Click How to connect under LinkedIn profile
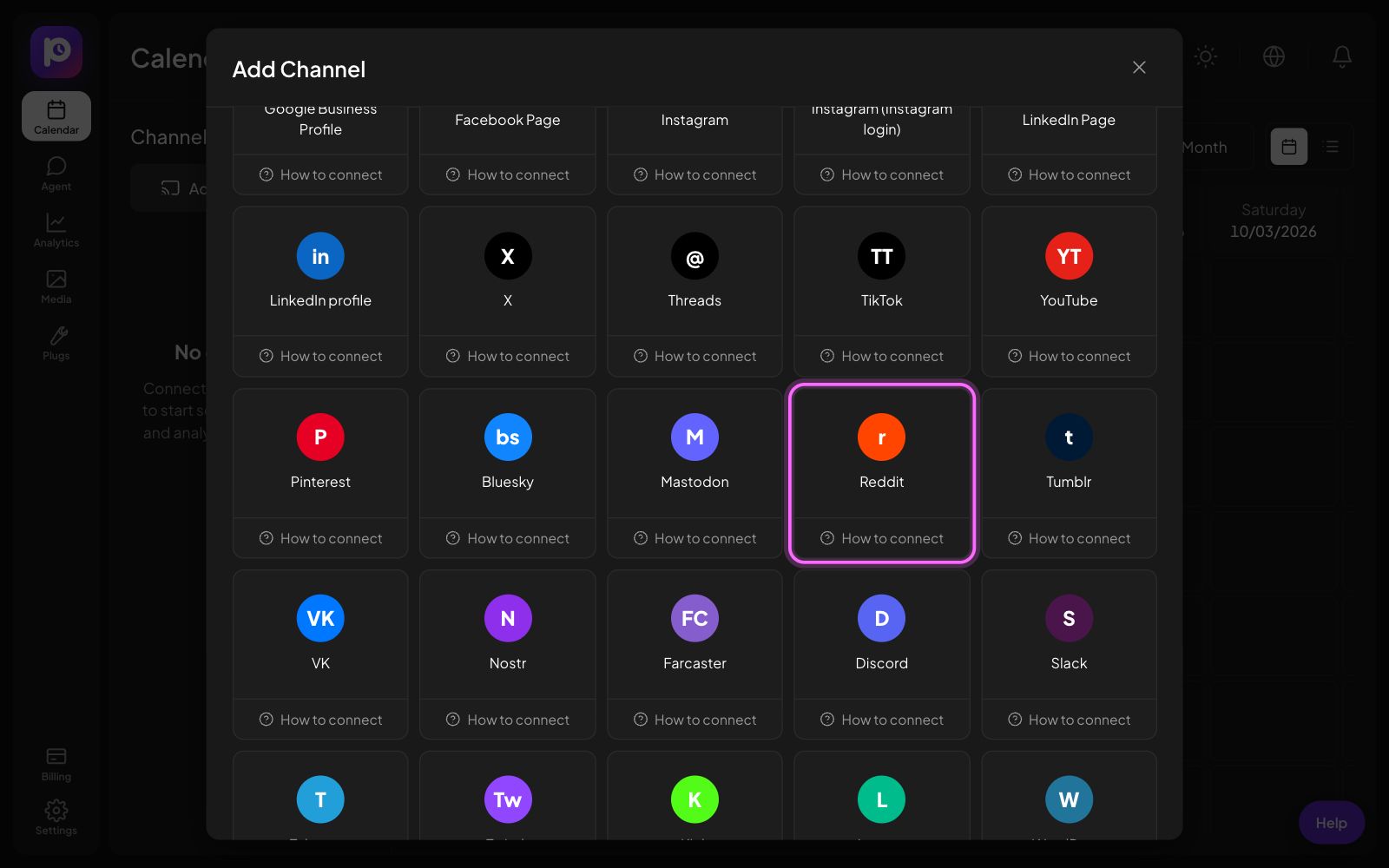The height and width of the screenshot is (868, 1389). pyautogui.click(x=320, y=356)
